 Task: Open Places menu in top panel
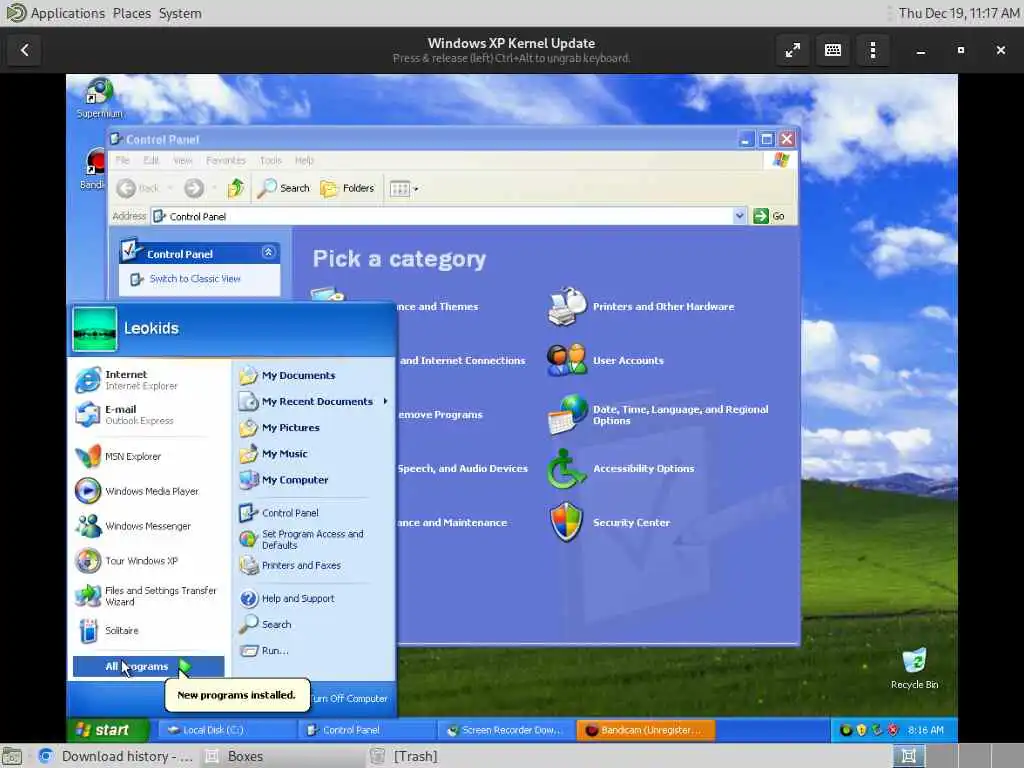pos(131,13)
